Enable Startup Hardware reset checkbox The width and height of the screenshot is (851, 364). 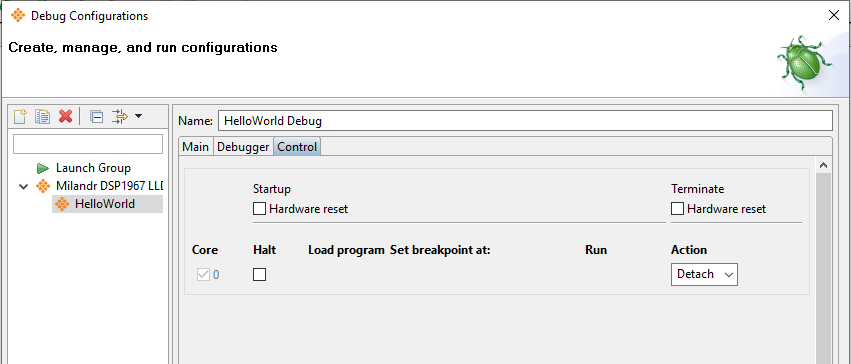pos(259,209)
